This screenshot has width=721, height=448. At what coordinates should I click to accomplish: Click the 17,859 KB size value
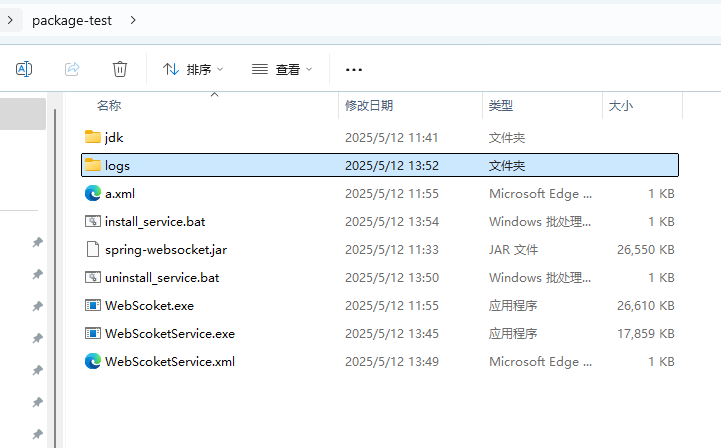[x=646, y=334]
